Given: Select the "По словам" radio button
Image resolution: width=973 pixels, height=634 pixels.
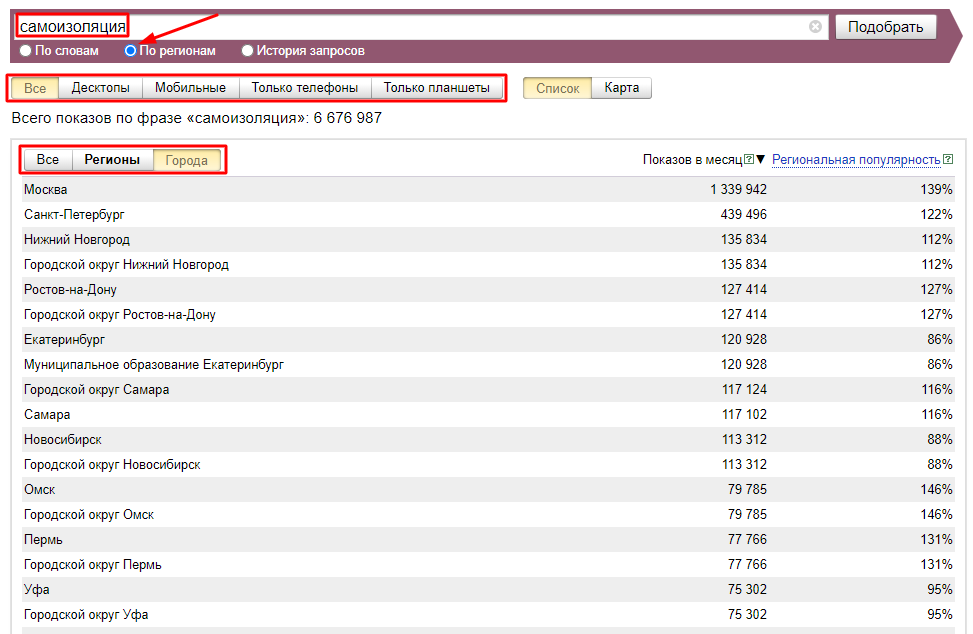Looking at the screenshot, I should click(x=26, y=50).
